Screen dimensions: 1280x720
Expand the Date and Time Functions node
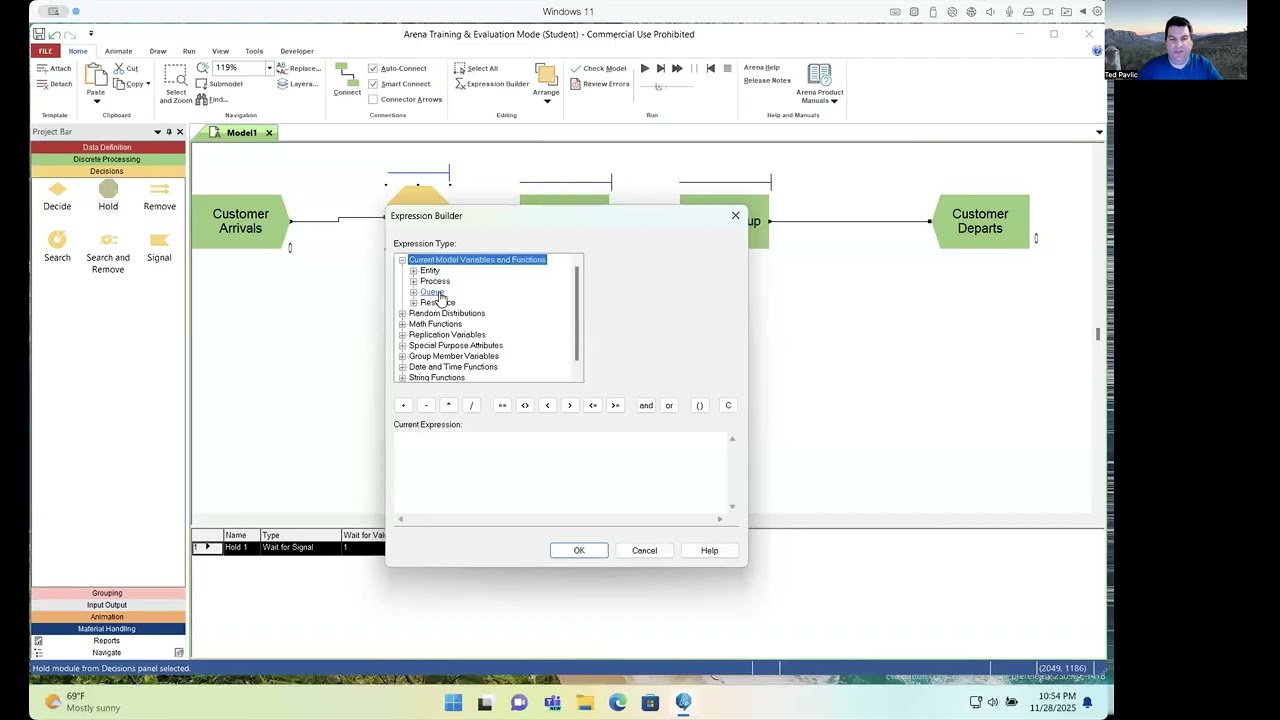pos(402,367)
